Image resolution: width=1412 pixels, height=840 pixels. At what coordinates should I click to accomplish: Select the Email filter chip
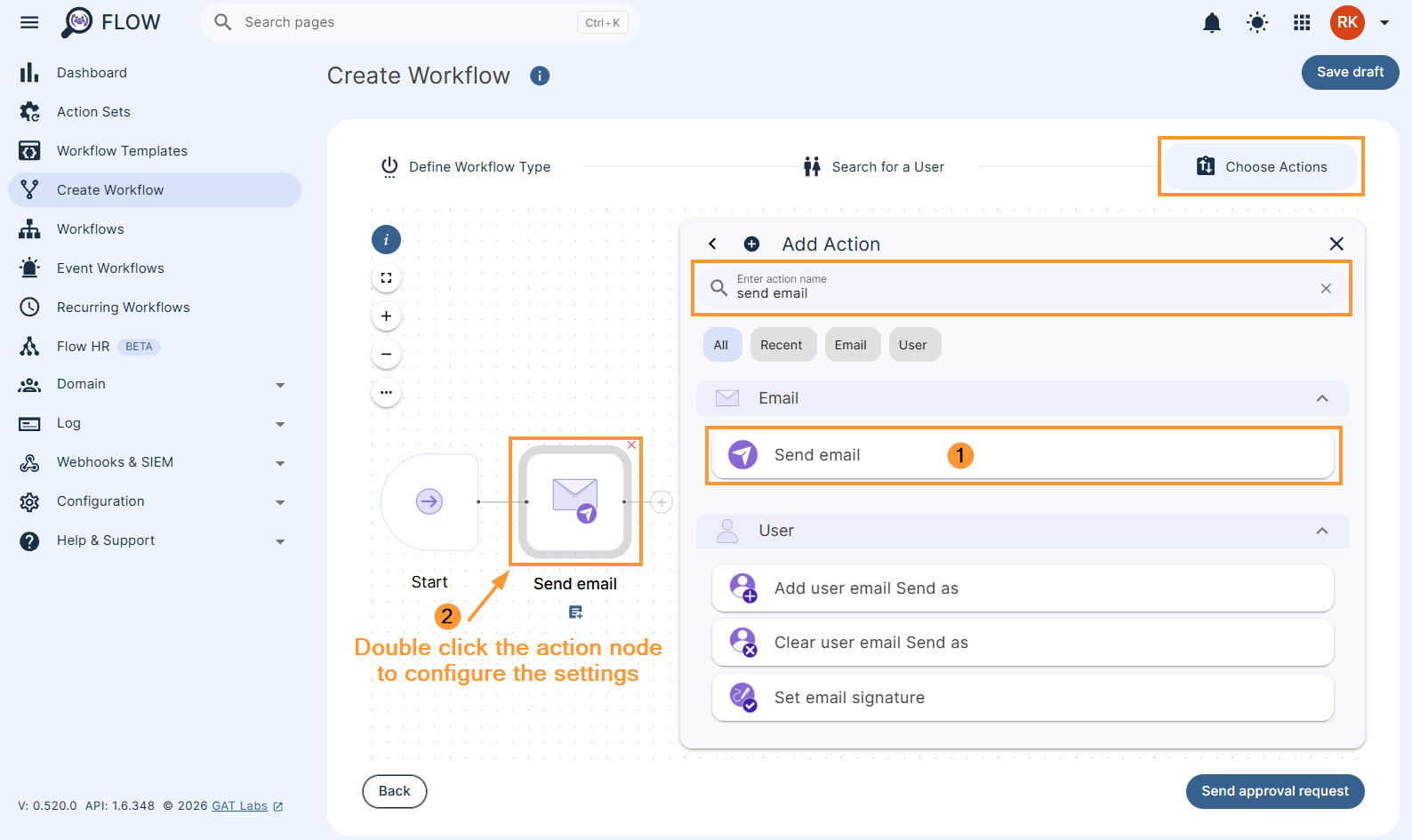(x=851, y=345)
